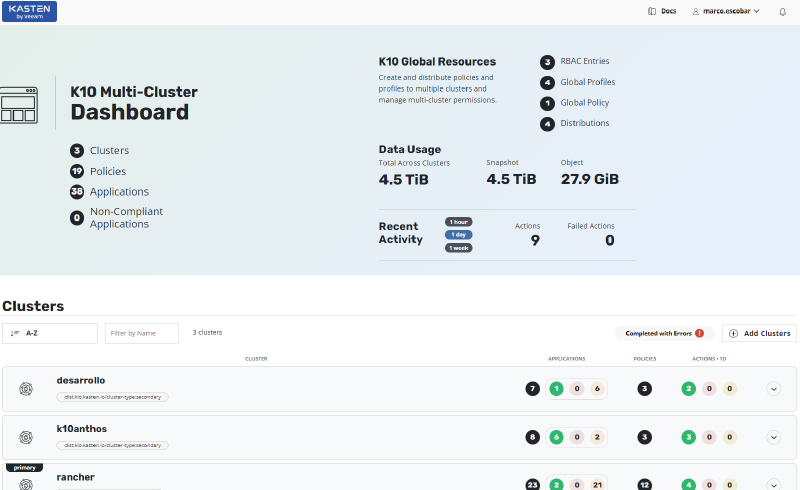The image size is (800, 490).
Task: Click the Clusters count badge 3
Action: pos(77,151)
